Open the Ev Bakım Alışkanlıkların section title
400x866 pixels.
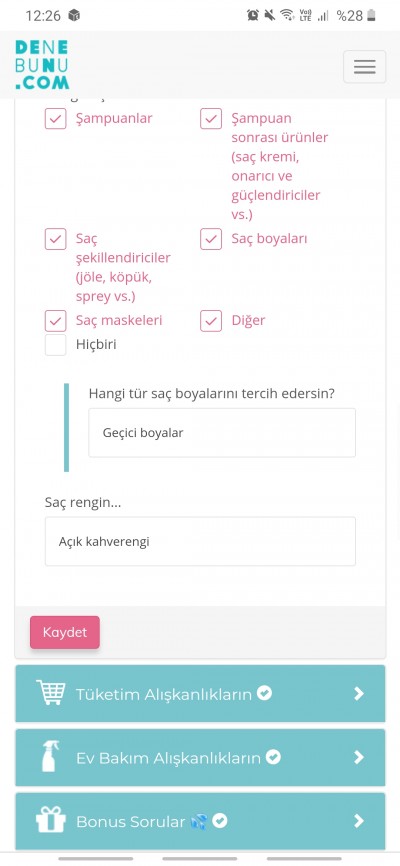point(168,758)
